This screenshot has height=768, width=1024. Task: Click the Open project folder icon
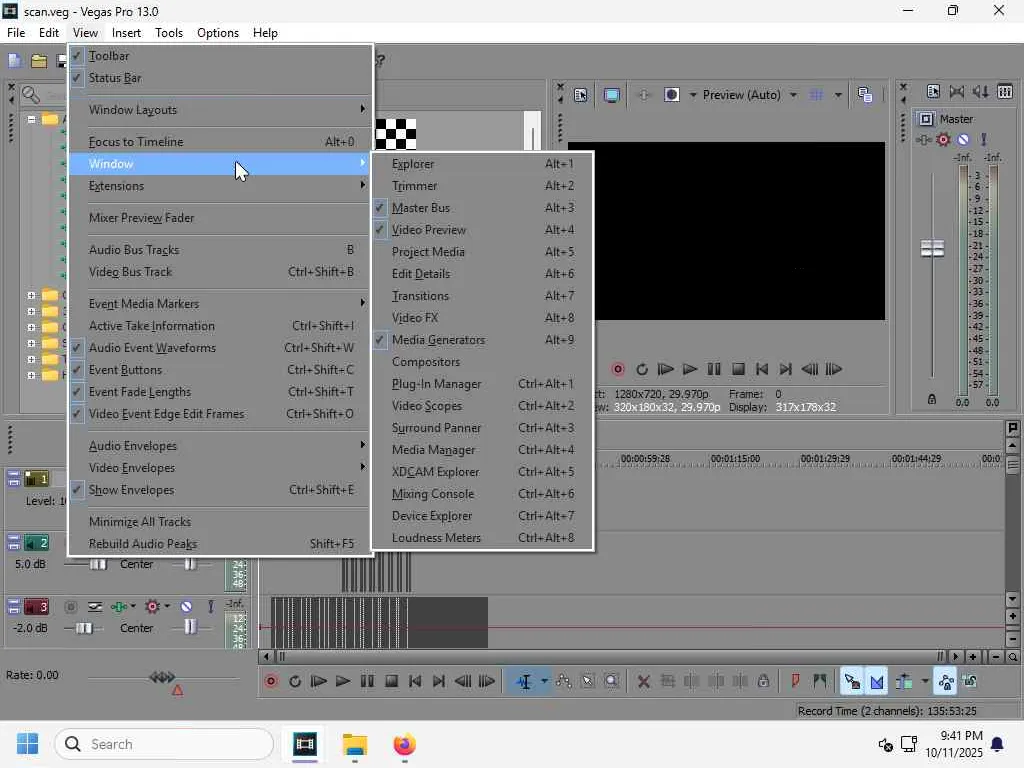39,61
